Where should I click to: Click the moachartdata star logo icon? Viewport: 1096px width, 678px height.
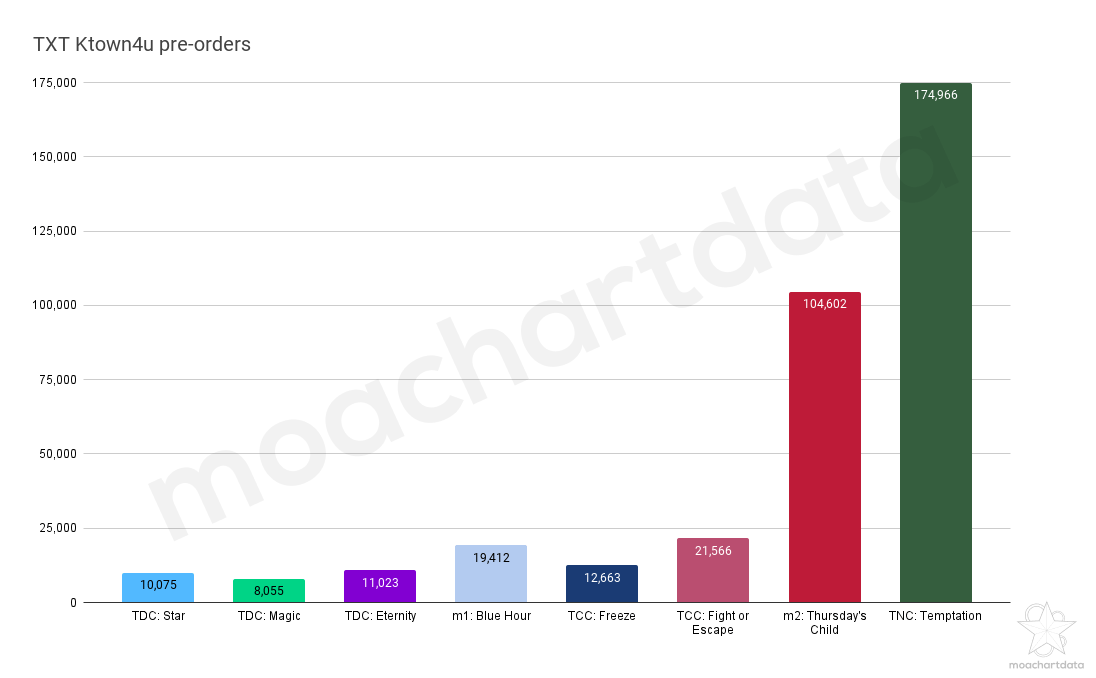tap(1046, 630)
